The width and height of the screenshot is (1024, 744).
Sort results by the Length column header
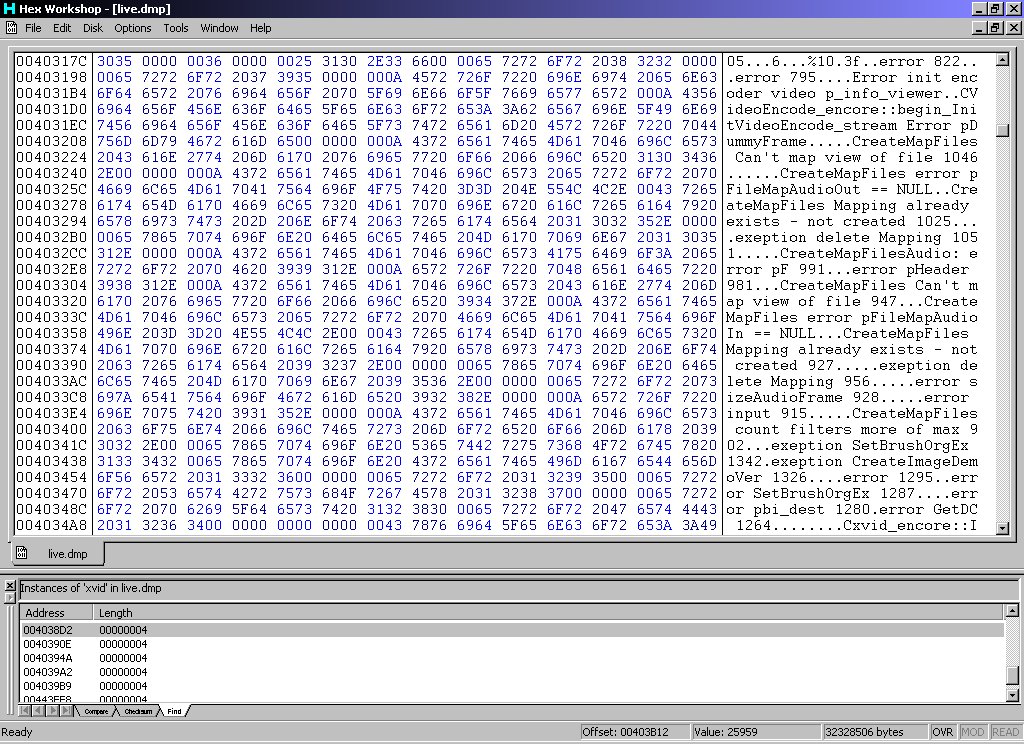pos(549,613)
